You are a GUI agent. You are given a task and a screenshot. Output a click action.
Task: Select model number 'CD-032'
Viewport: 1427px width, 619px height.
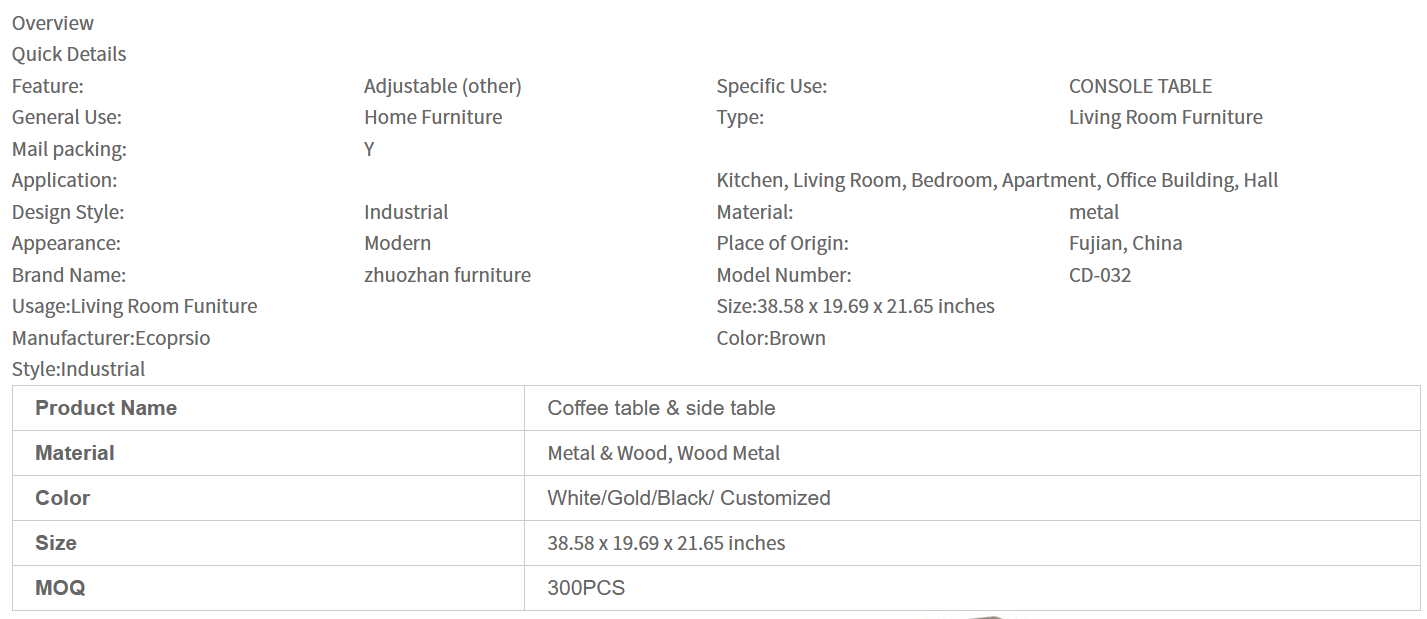click(x=1100, y=275)
